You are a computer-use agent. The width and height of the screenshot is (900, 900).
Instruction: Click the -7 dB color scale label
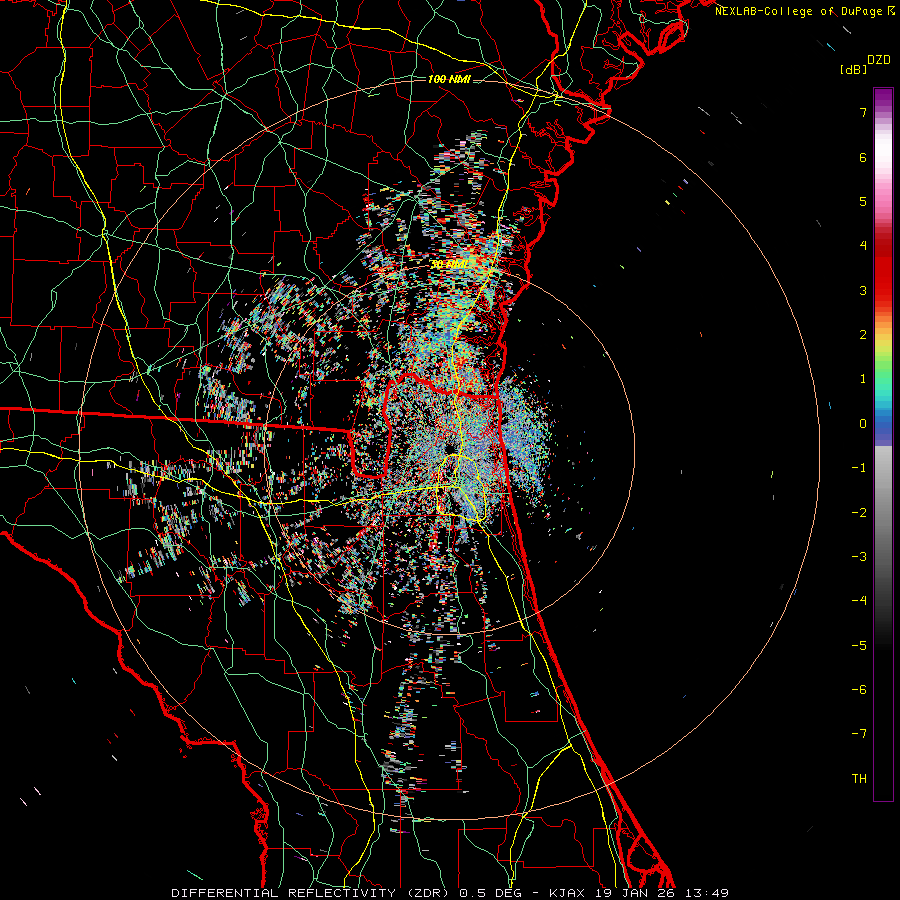859,734
